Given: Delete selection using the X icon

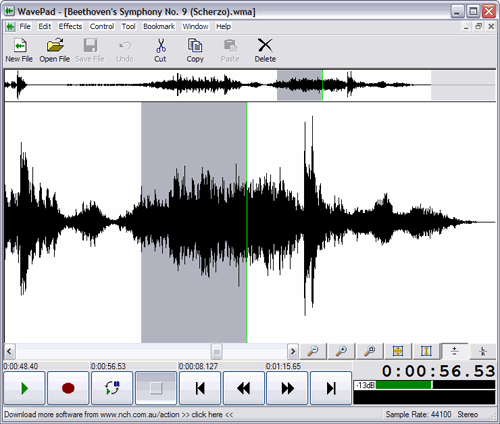Looking at the screenshot, I should coord(265,50).
